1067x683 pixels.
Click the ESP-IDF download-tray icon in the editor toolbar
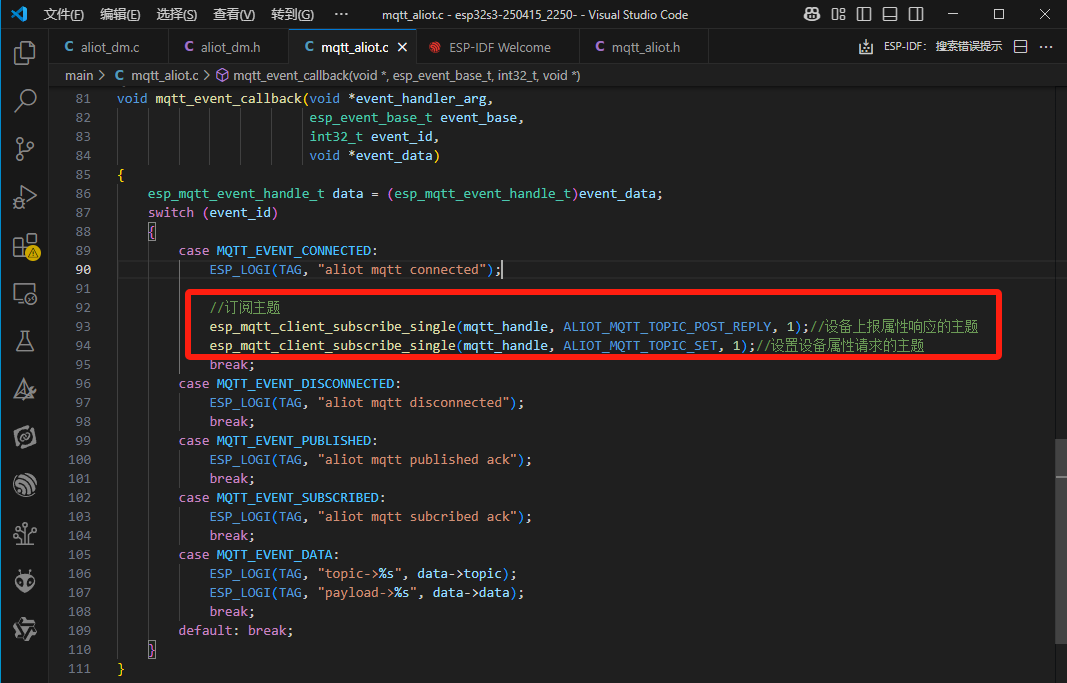pos(866,47)
